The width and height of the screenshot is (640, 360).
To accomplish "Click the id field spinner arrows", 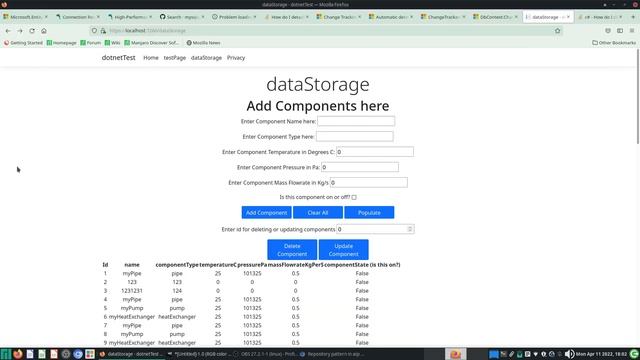I will point(410,229).
